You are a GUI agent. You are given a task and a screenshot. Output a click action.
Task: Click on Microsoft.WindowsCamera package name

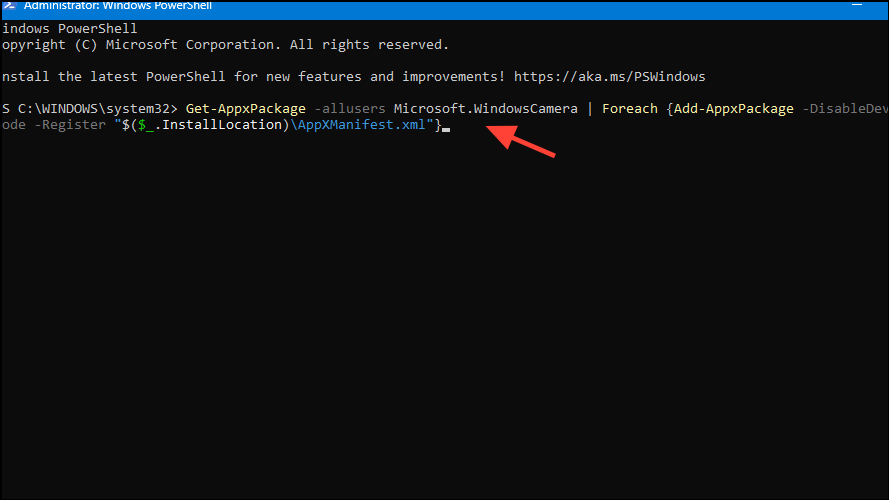[486, 109]
